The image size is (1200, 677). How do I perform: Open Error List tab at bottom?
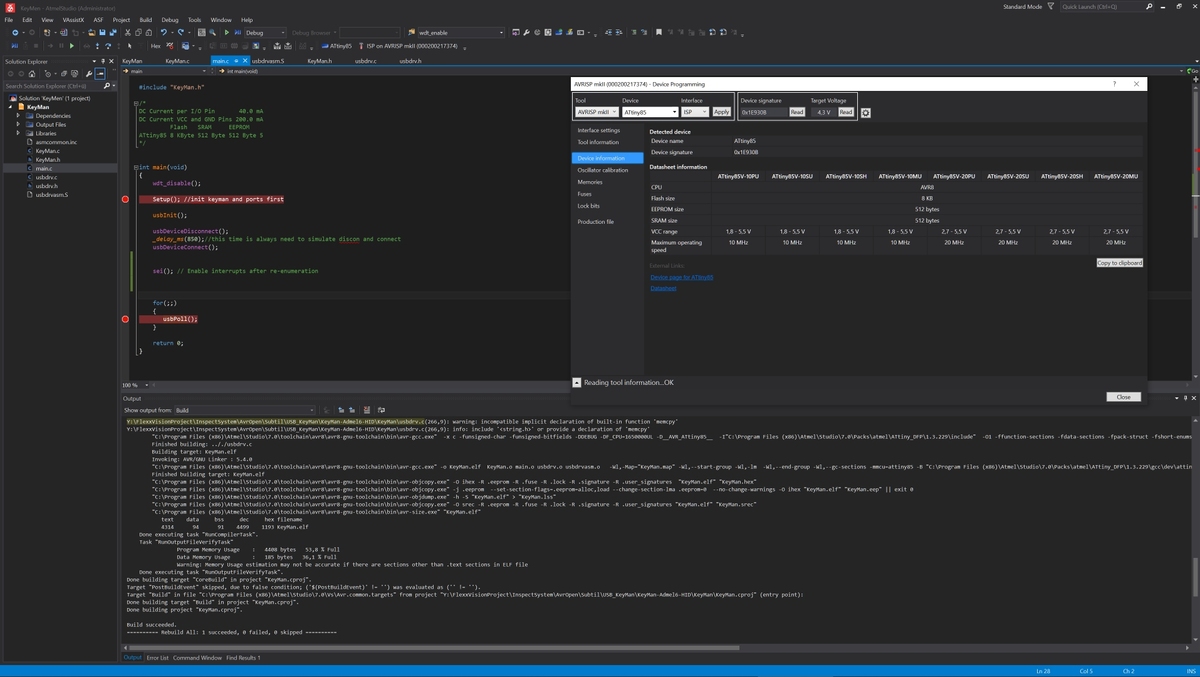point(158,658)
